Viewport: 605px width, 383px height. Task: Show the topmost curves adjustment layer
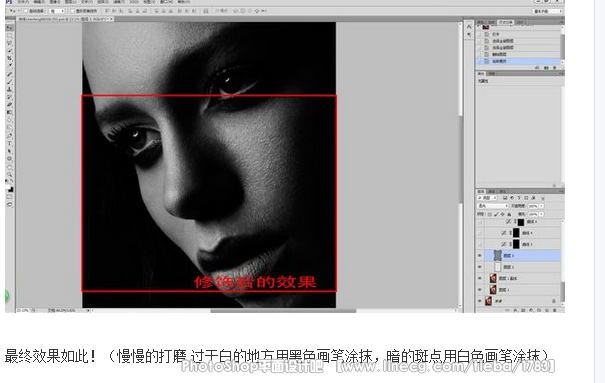coord(480,221)
